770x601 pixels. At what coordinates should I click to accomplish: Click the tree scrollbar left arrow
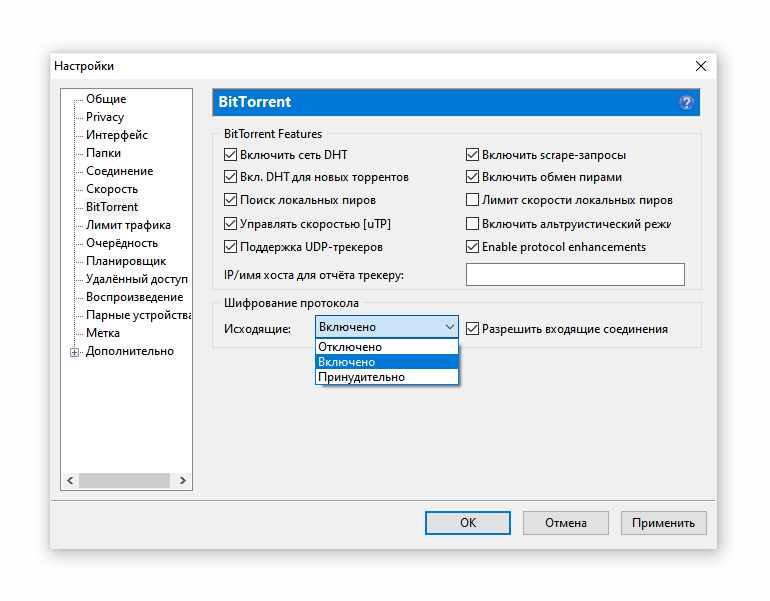pos(70,480)
